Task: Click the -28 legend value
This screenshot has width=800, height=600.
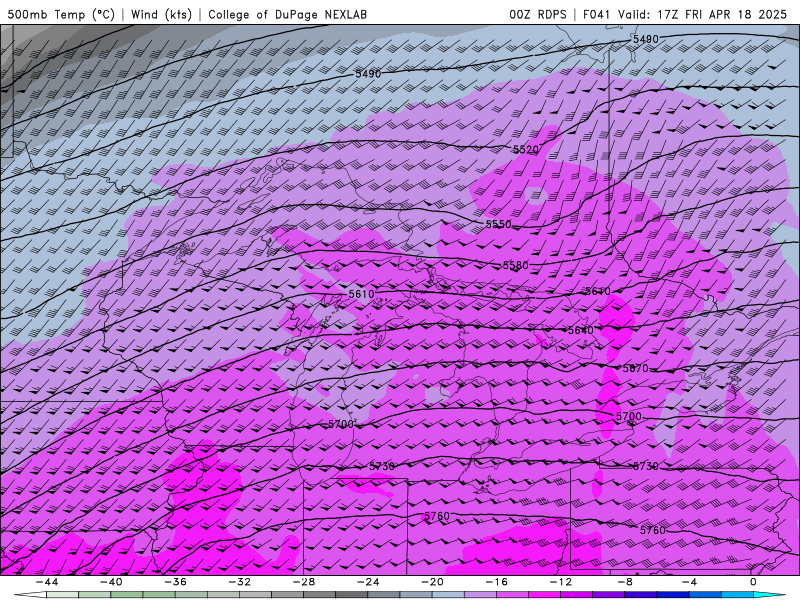Action: point(304,582)
